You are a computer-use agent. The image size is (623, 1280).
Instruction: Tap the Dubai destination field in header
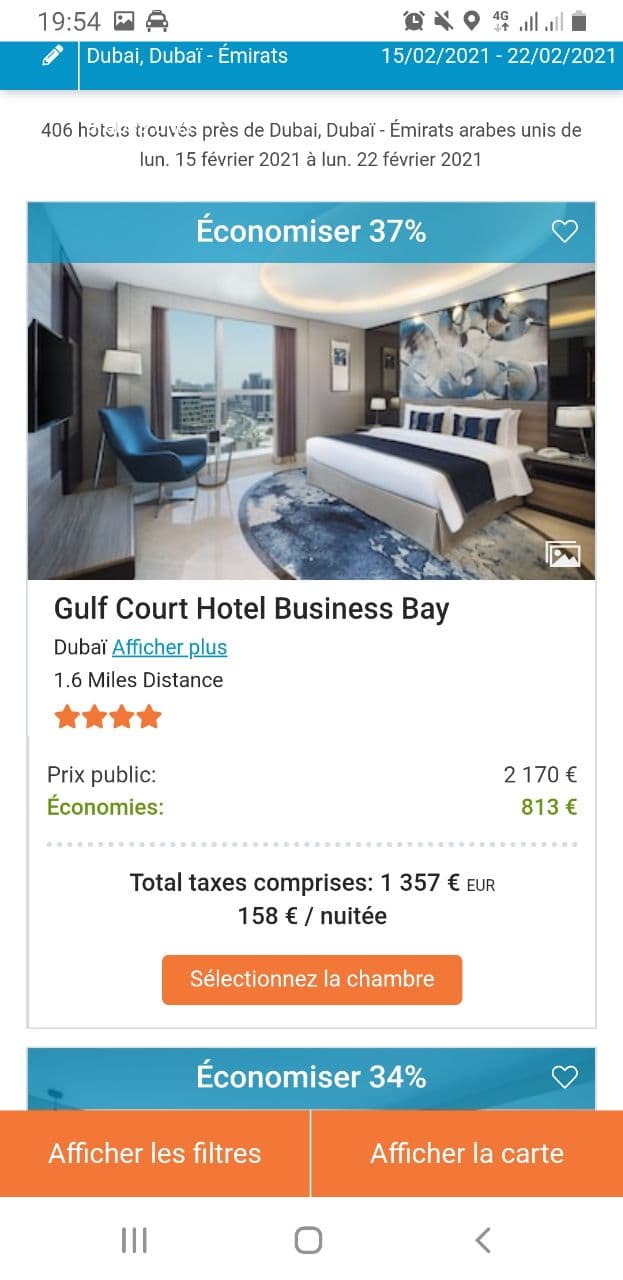pyautogui.click(x=187, y=56)
